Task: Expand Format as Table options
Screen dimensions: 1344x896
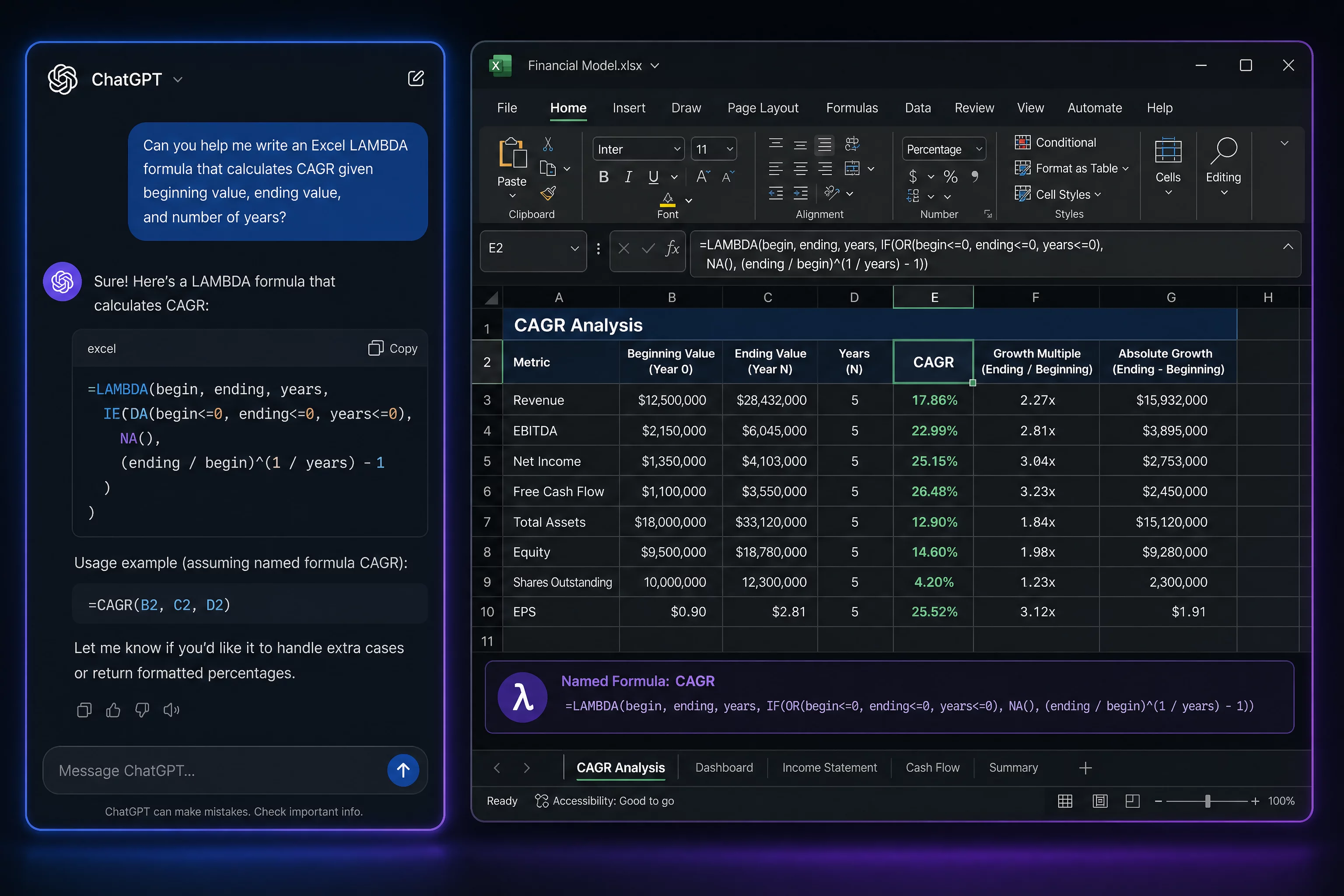Action: (x=1125, y=168)
